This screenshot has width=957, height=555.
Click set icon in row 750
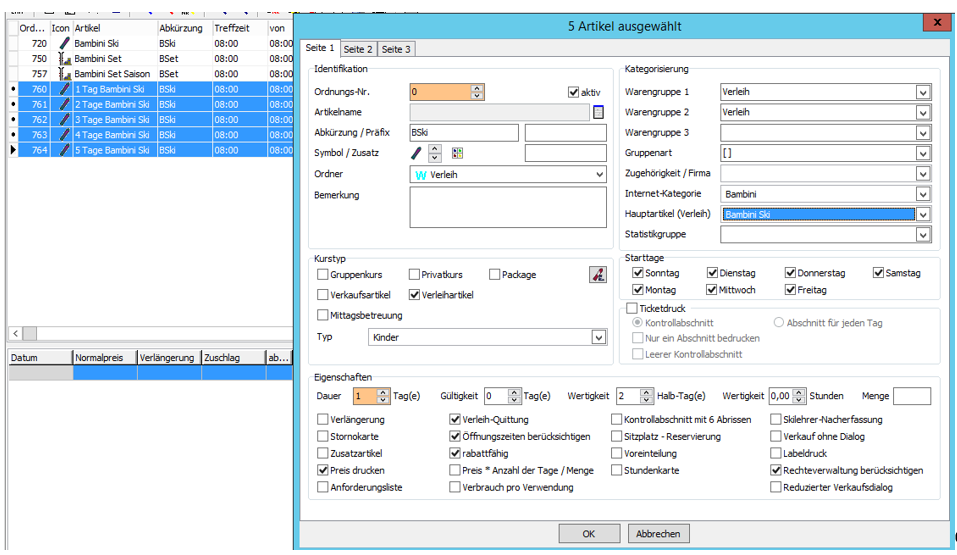coord(64,59)
